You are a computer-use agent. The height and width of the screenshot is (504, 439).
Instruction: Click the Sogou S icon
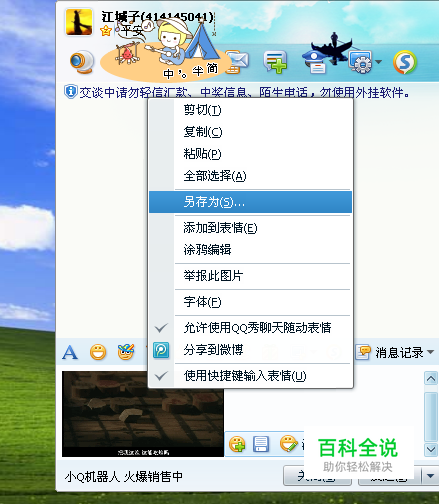click(x=405, y=62)
